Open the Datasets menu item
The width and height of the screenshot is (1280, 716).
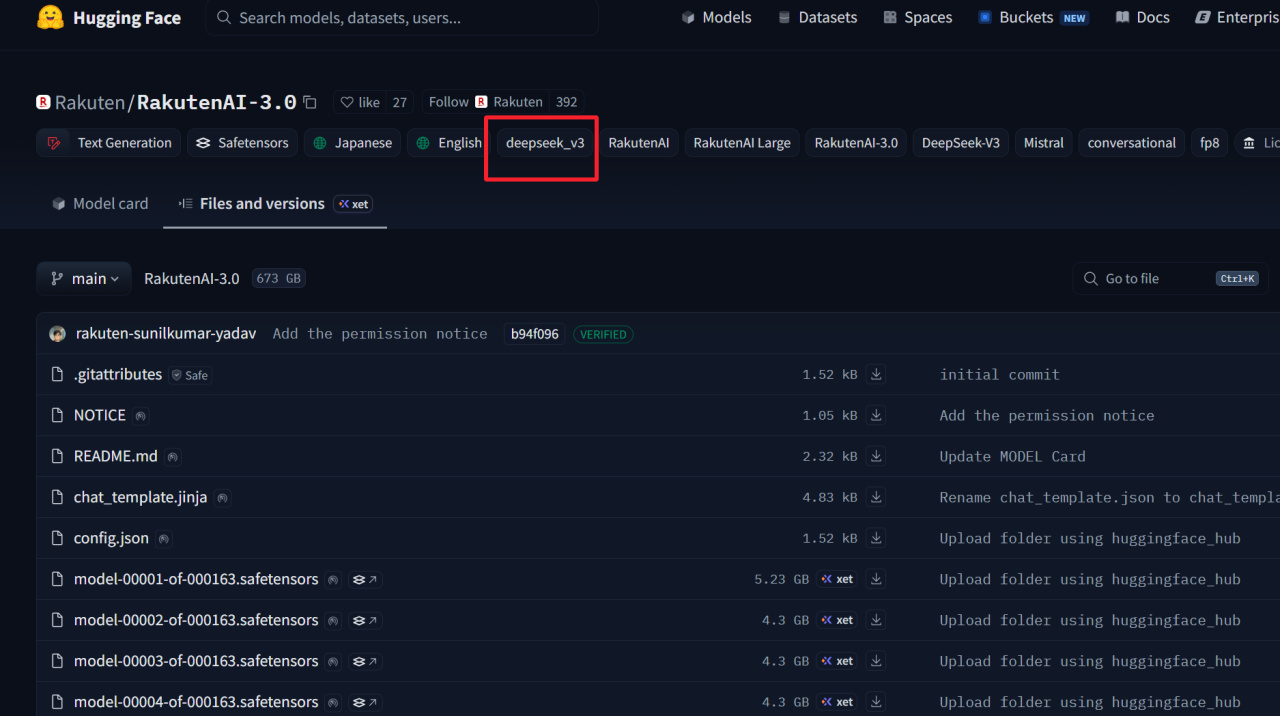point(817,18)
